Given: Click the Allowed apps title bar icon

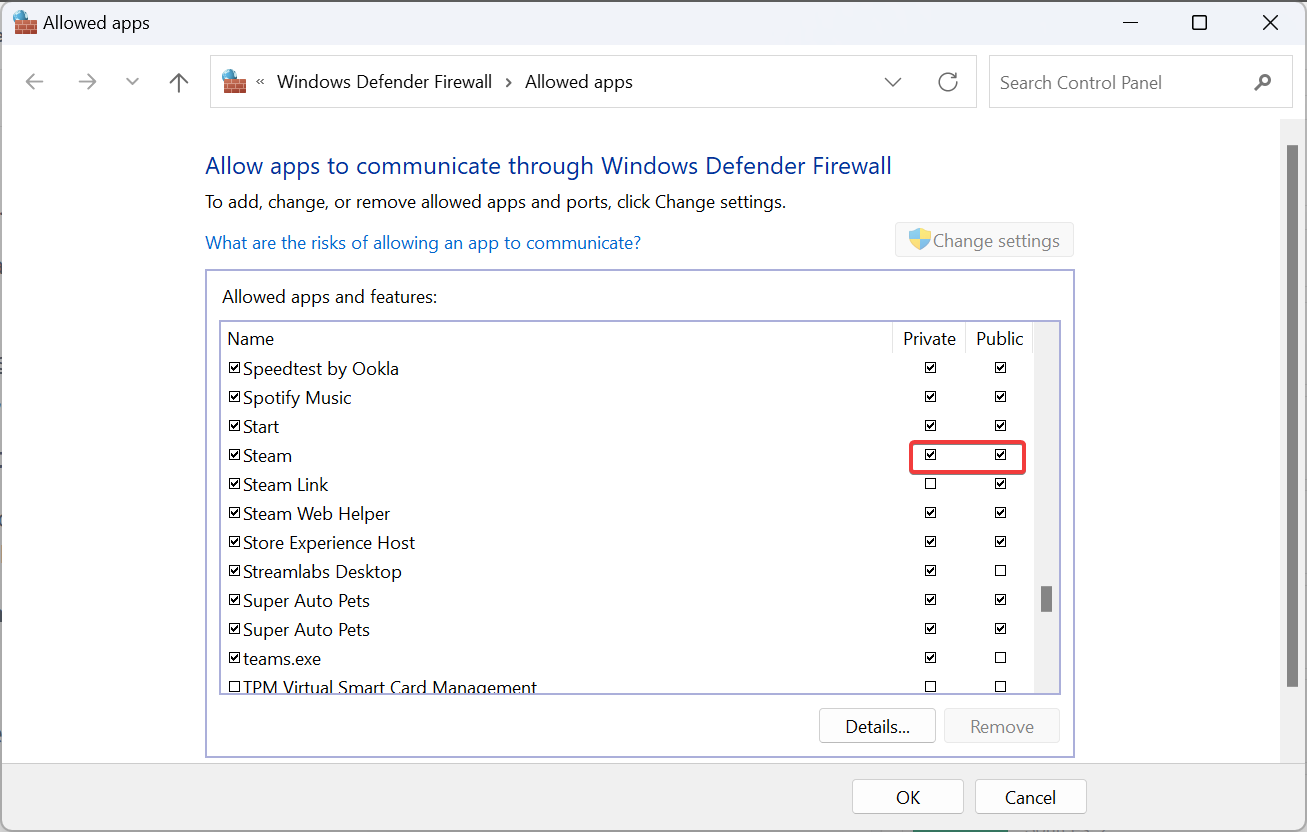Looking at the screenshot, I should [x=25, y=22].
